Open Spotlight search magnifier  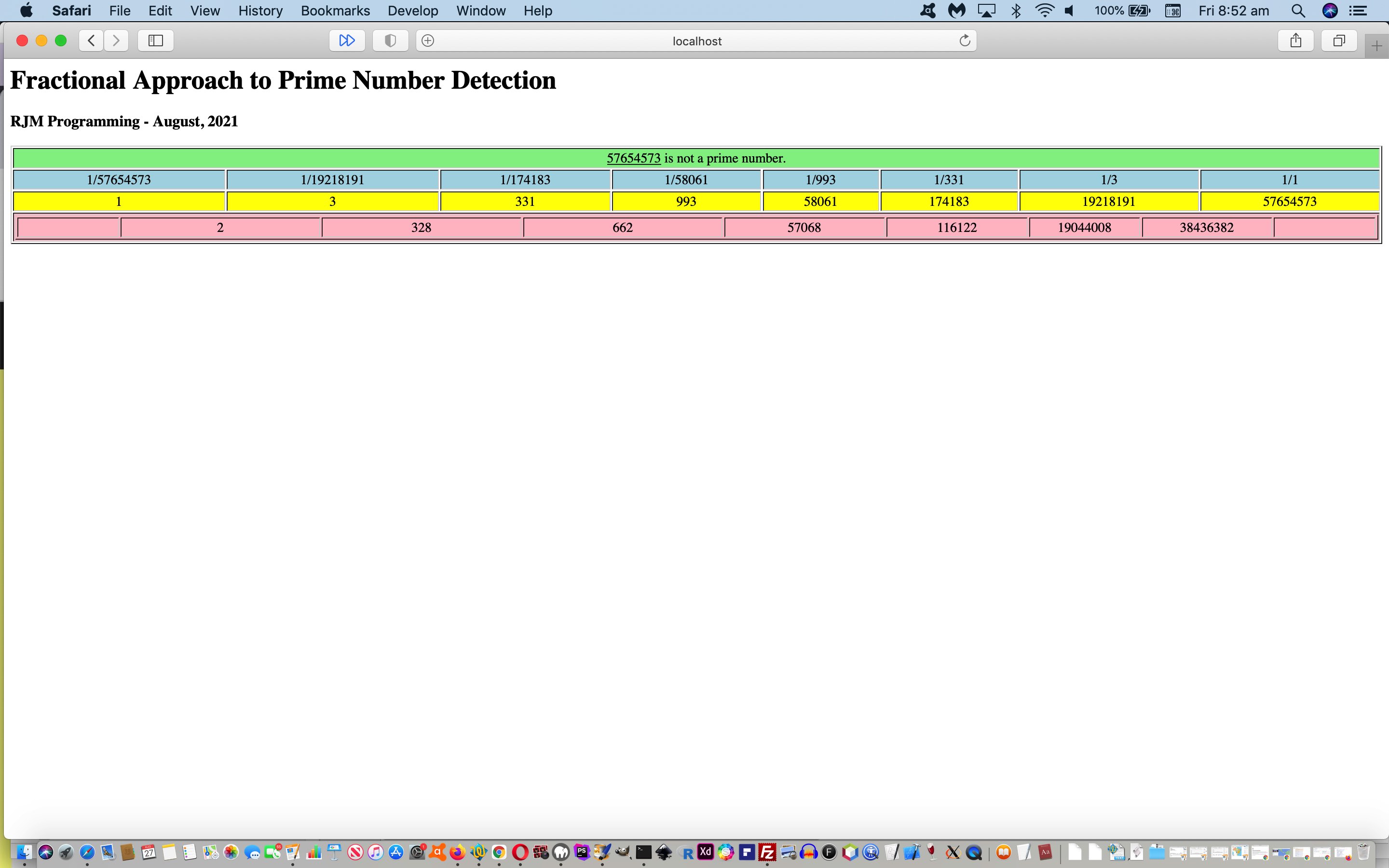click(1298, 11)
